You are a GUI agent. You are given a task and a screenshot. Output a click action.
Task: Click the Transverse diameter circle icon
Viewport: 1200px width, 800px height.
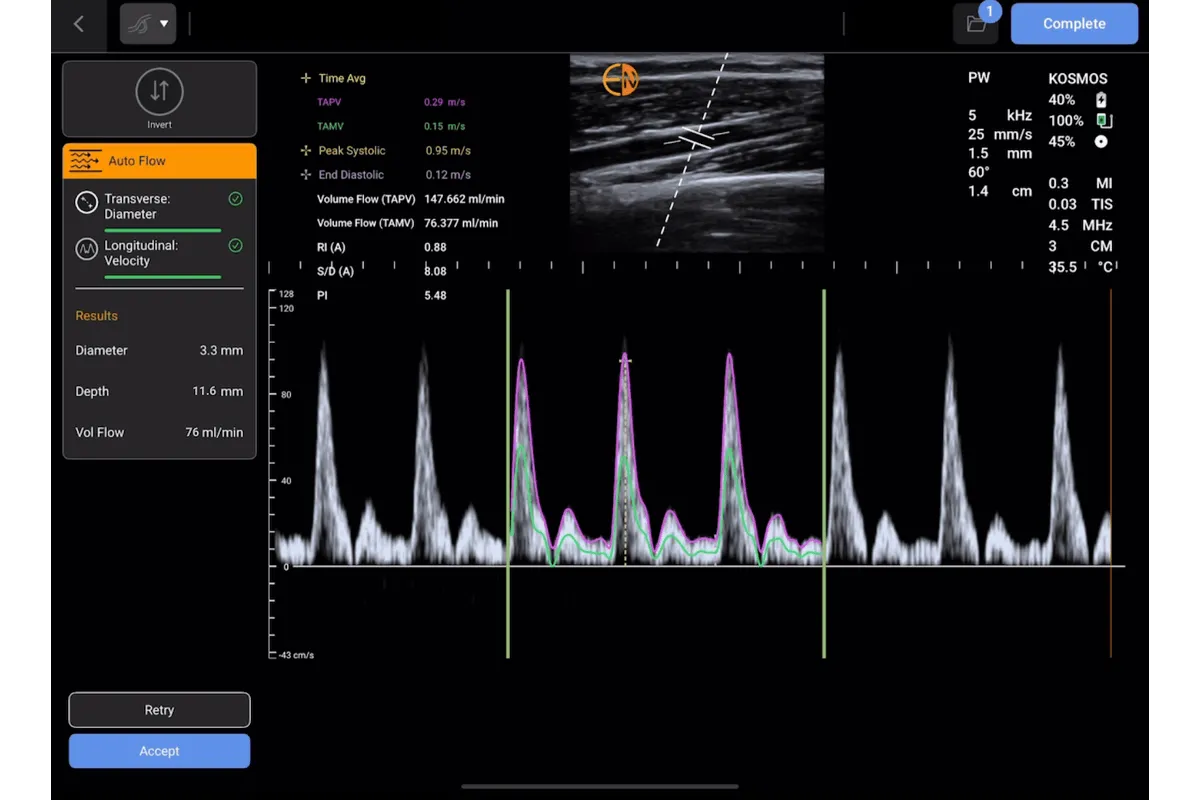coord(86,203)
